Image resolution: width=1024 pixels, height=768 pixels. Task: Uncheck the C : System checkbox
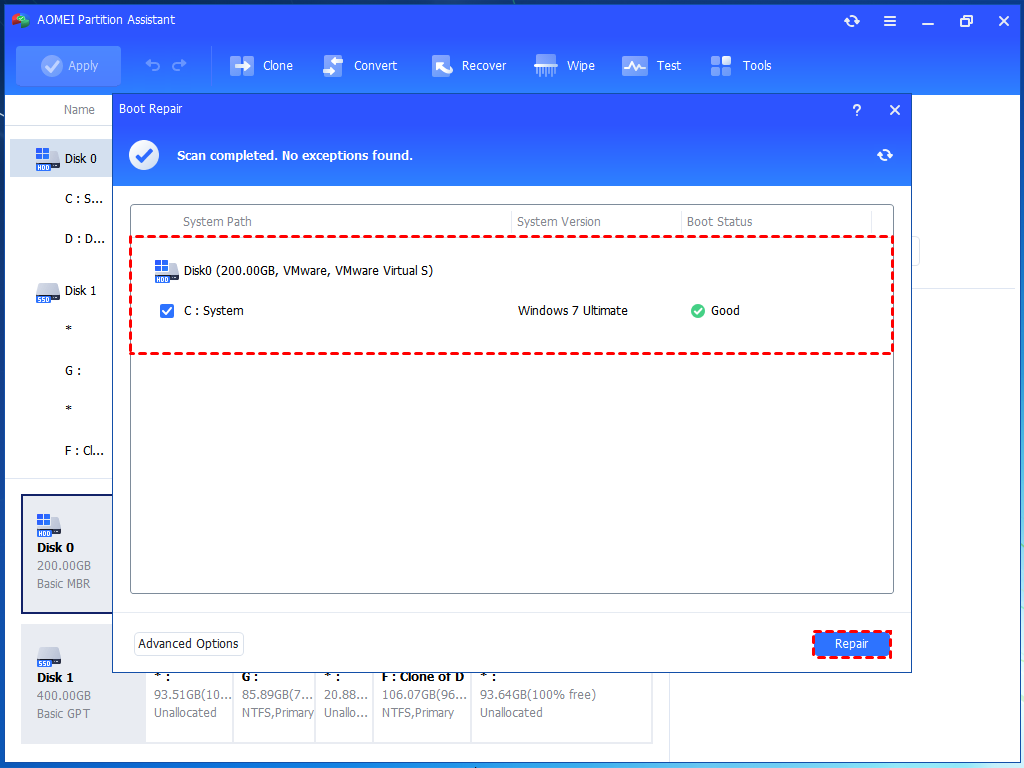tap(167, 311)
